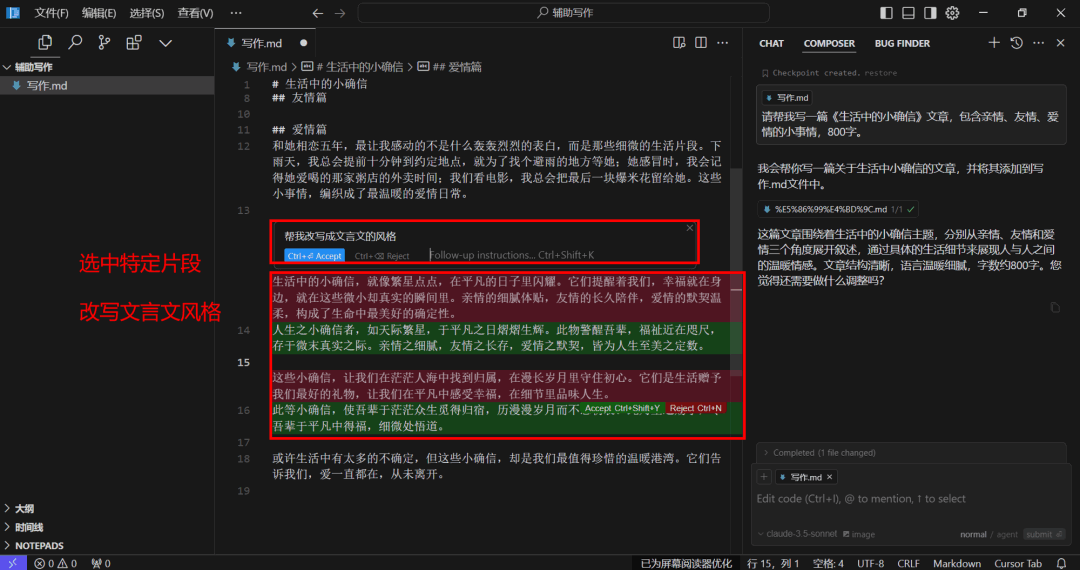Viewport: 1080px width, 570px height.
Task: Toggle bottom panel layout button
Action: point(908,13)
